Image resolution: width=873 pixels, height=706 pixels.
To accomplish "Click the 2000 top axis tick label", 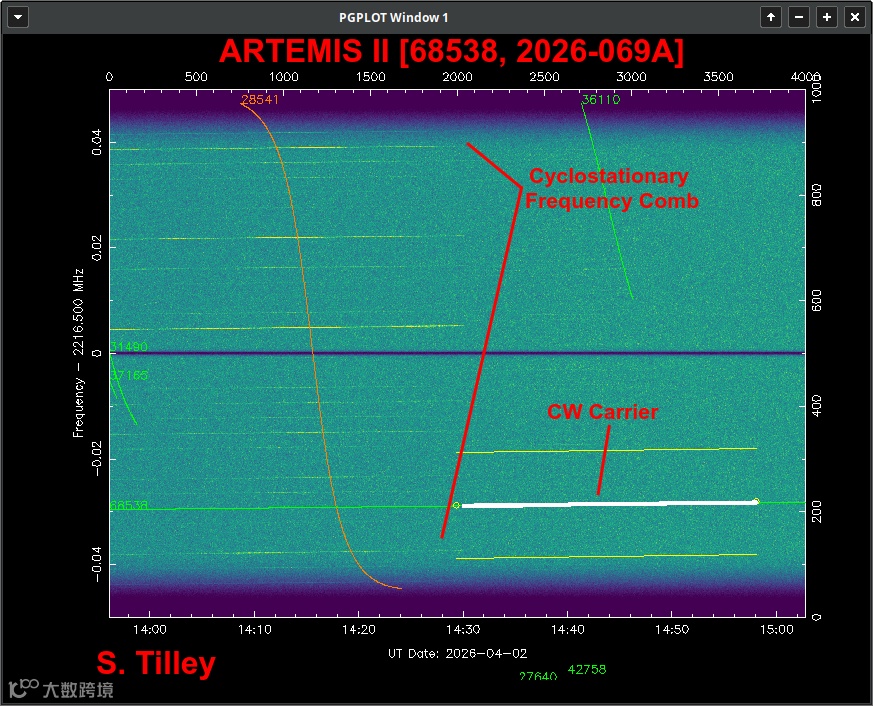I will (457, 77).
